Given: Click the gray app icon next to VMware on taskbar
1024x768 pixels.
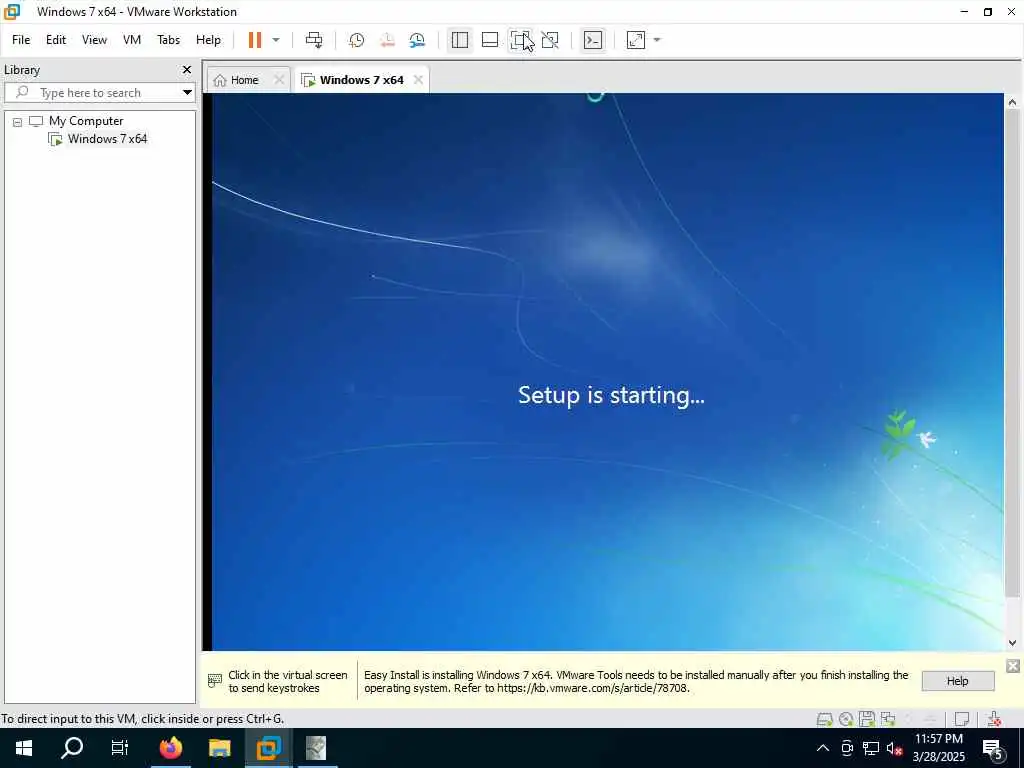Looking at the screenshot, I should coord(316,748).
